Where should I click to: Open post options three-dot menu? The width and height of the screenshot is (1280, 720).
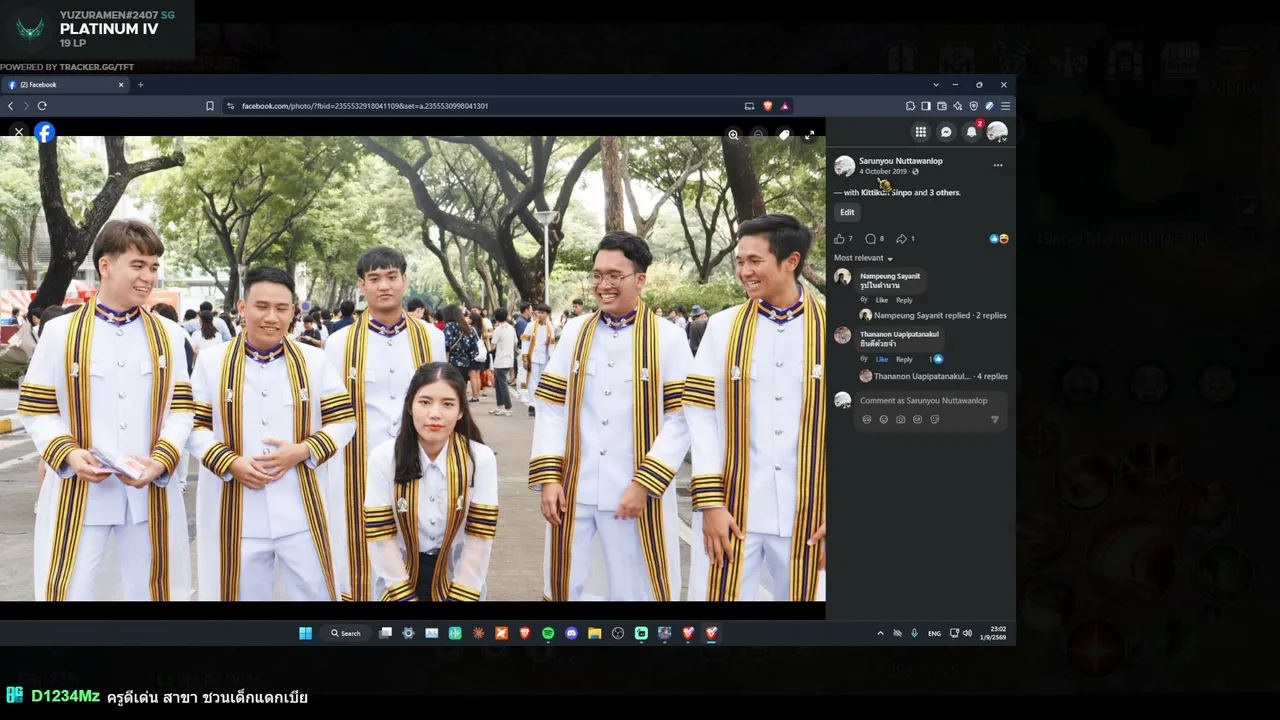click(997, 165)
